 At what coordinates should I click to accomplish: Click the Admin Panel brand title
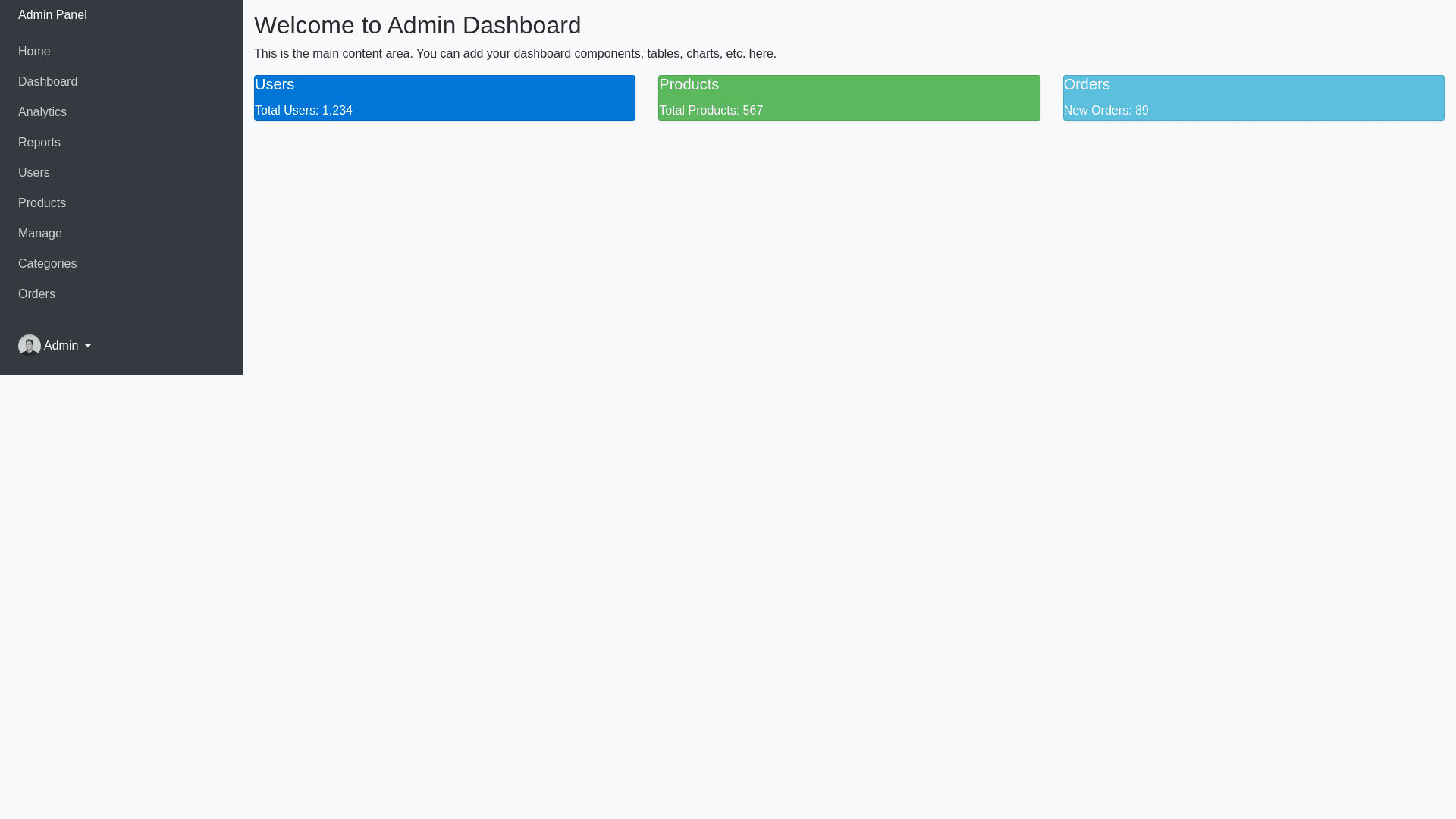coord(52,15)
